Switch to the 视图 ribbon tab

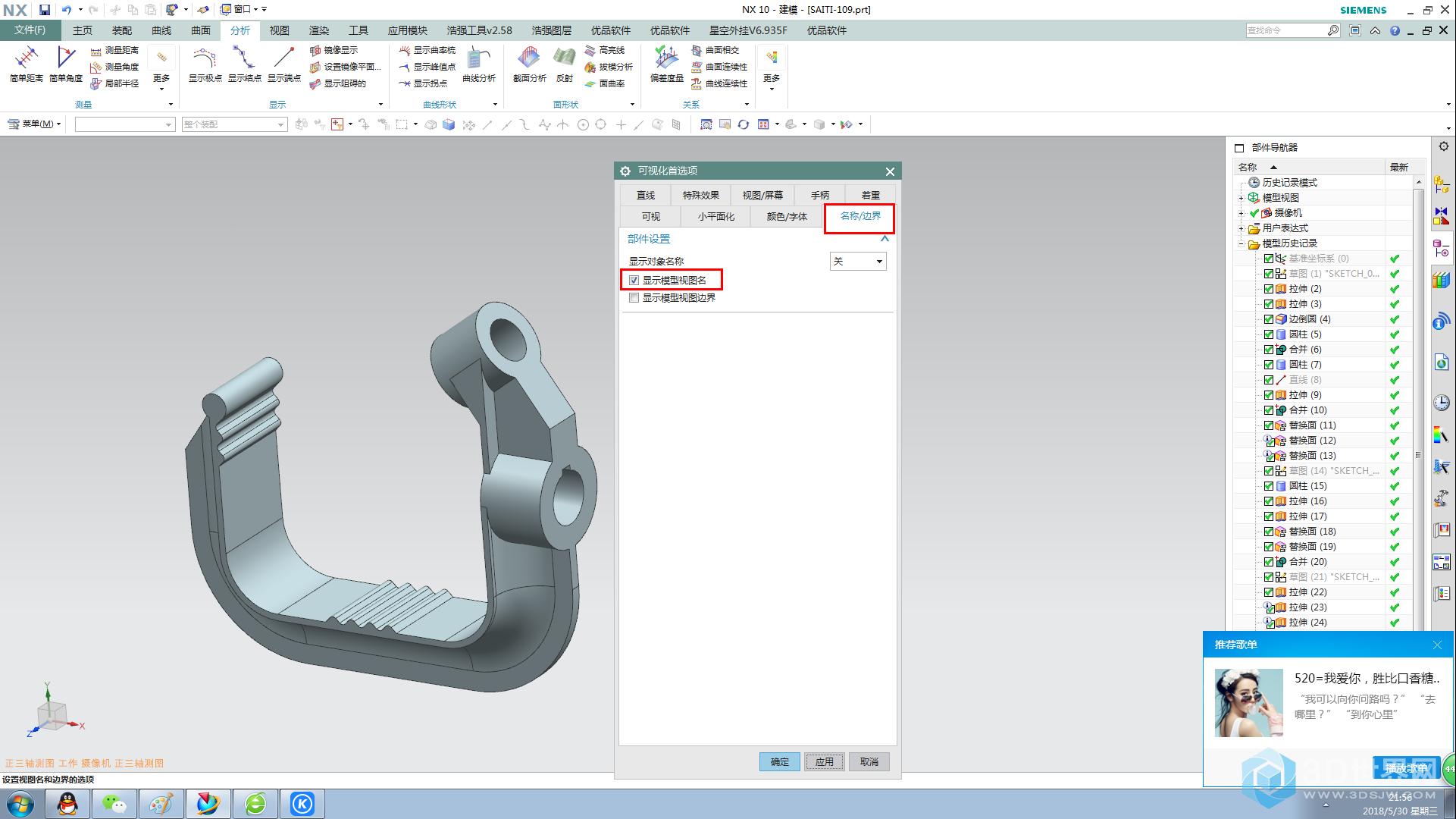[x=280, y=30]
